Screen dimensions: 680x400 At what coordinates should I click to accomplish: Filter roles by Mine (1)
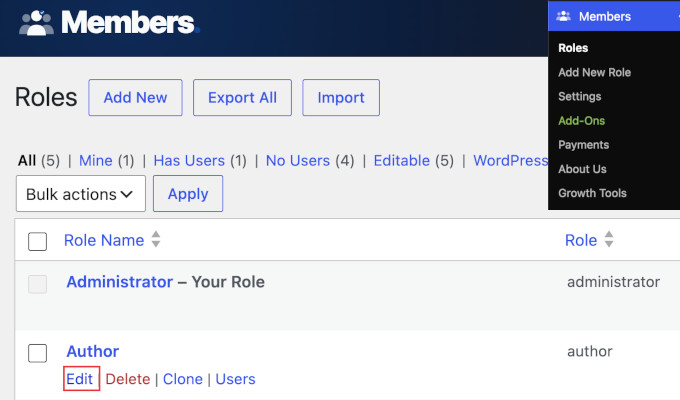tap(107, 161)
